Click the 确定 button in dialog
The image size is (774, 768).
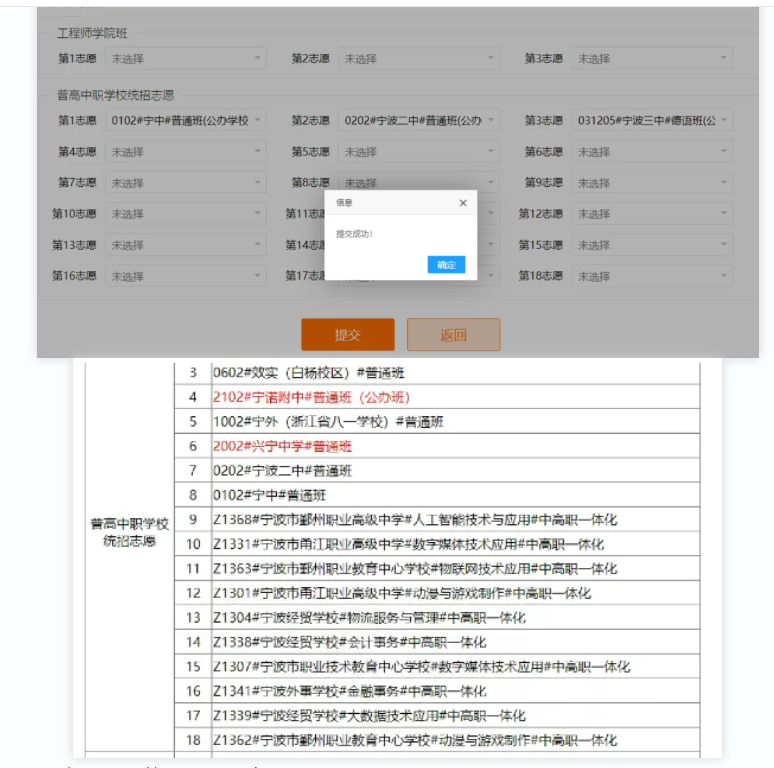446,265
